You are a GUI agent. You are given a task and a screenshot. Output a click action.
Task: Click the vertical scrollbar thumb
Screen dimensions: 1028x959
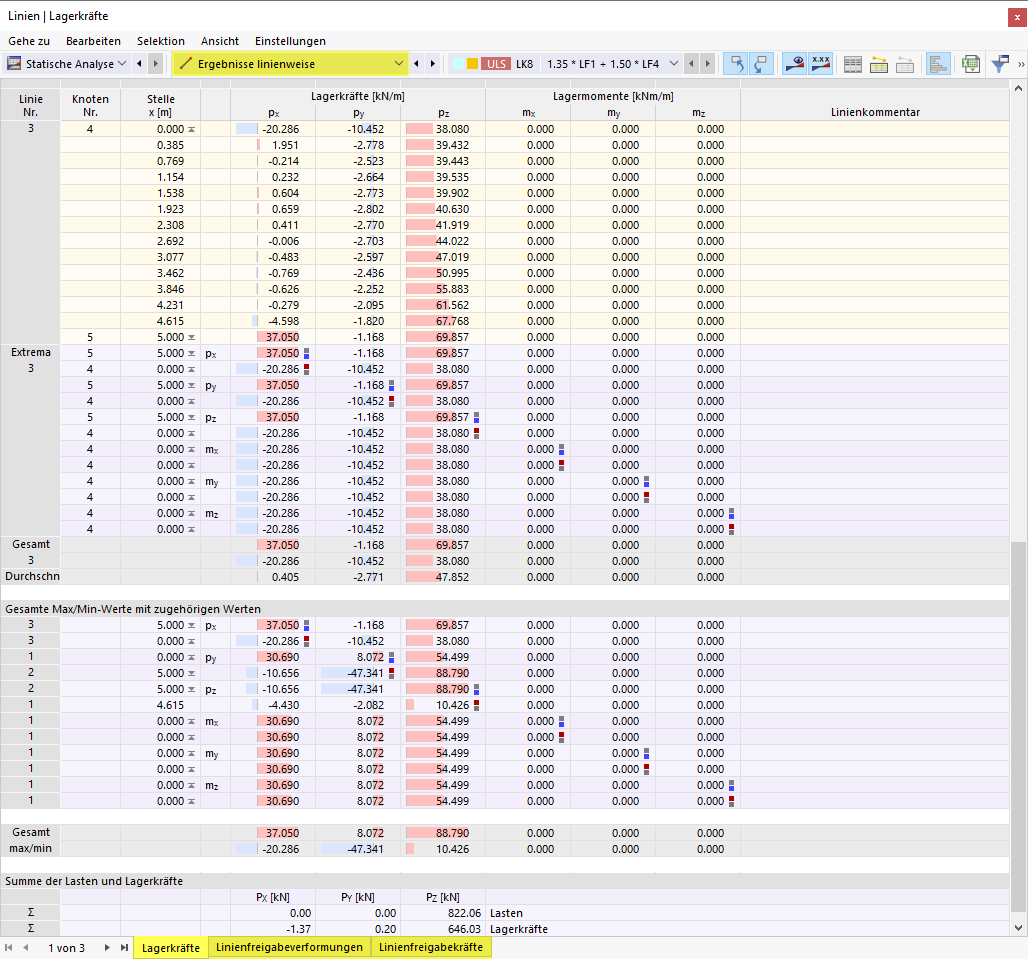coord(1018,728)
